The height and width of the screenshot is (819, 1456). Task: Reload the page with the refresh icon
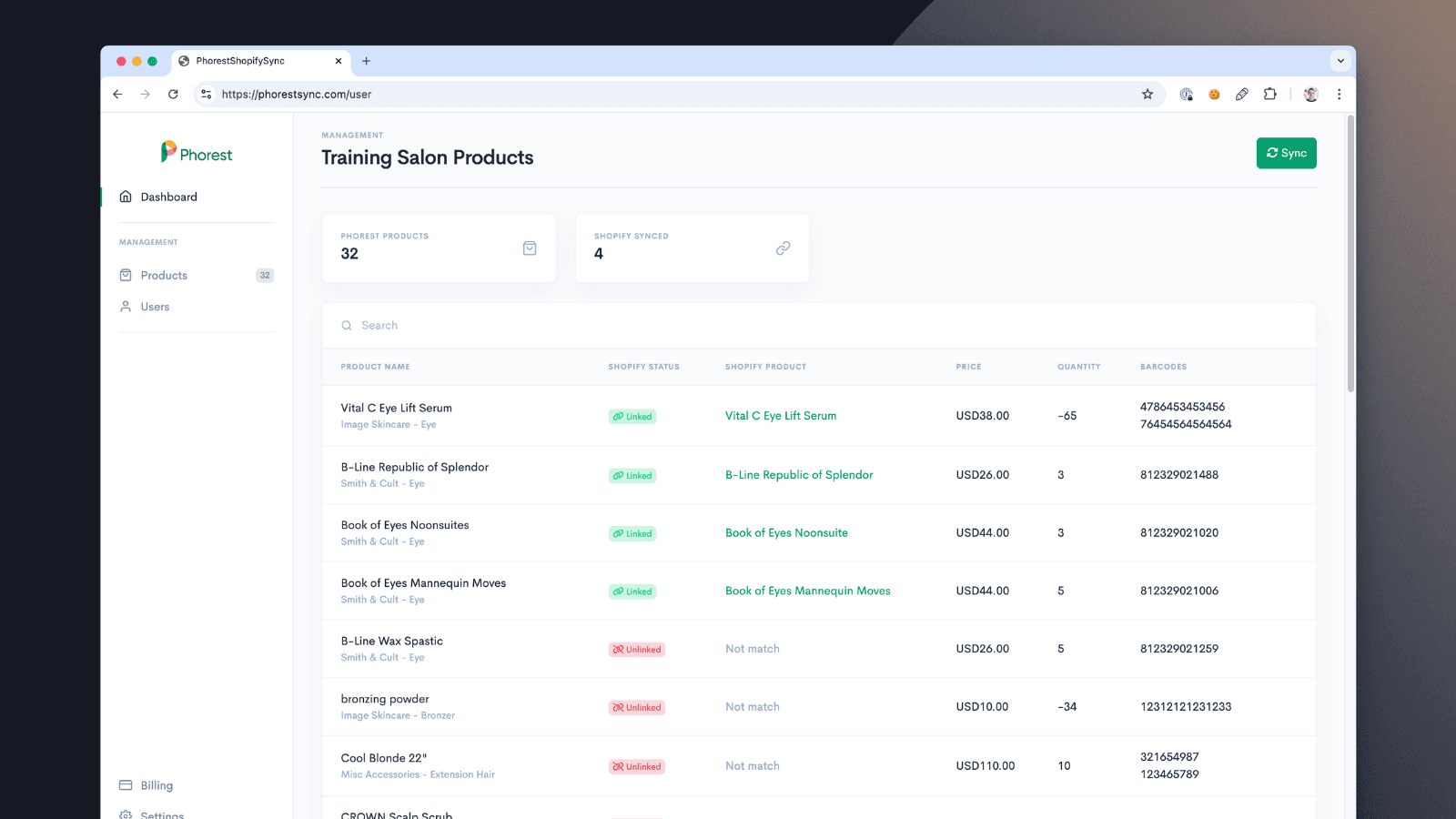pyautogui.click(x=173, y=94)
